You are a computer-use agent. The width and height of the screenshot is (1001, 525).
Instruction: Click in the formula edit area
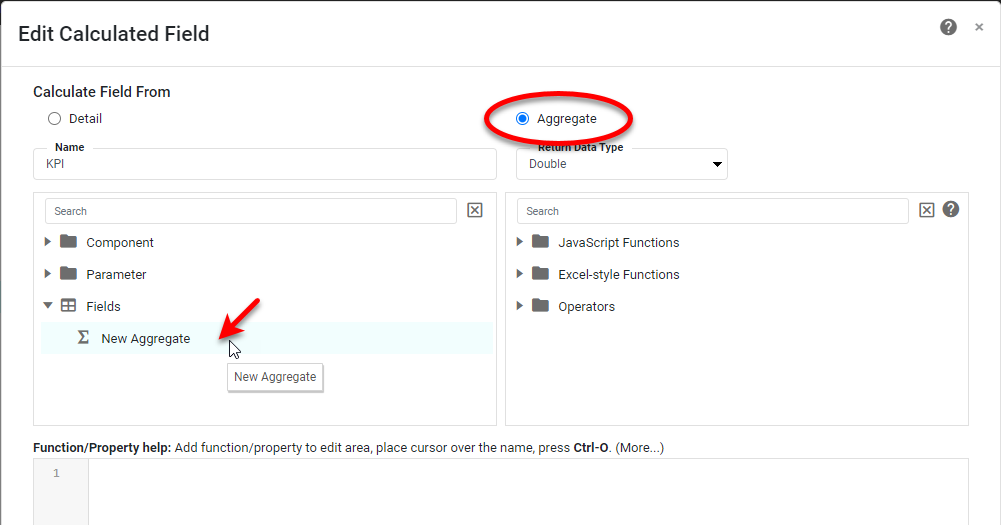(x=528, y=492)
